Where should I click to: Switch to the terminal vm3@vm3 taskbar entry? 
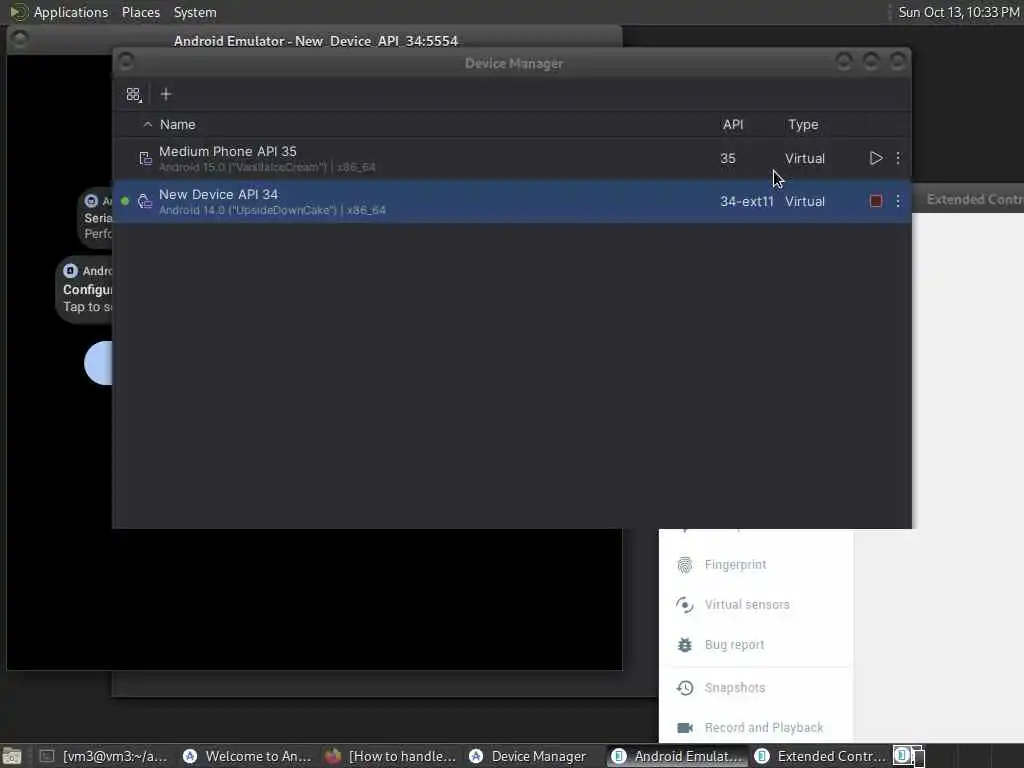point(103,756)
